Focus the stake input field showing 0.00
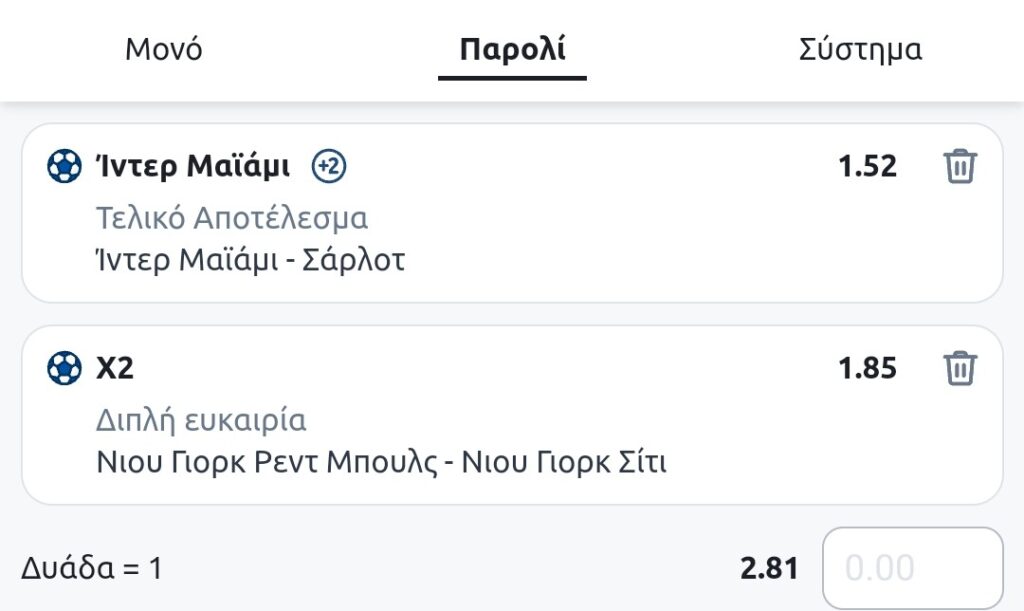The image size is (1024, 611). (x=912, y=569)
